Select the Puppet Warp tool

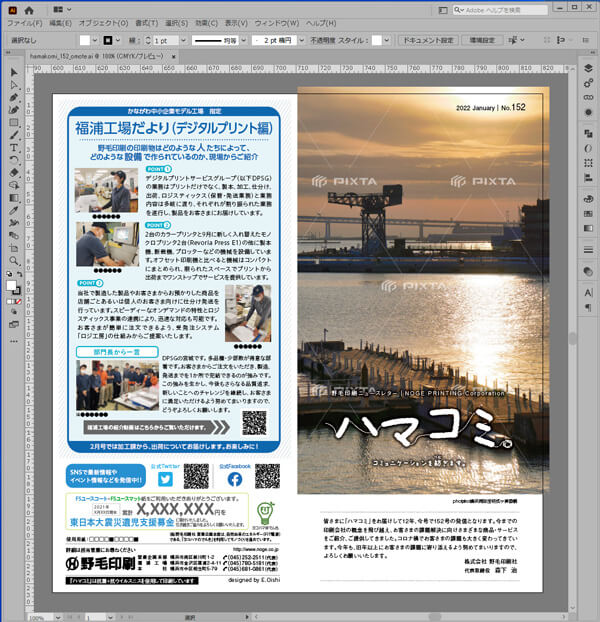click(x=14, y=223)
